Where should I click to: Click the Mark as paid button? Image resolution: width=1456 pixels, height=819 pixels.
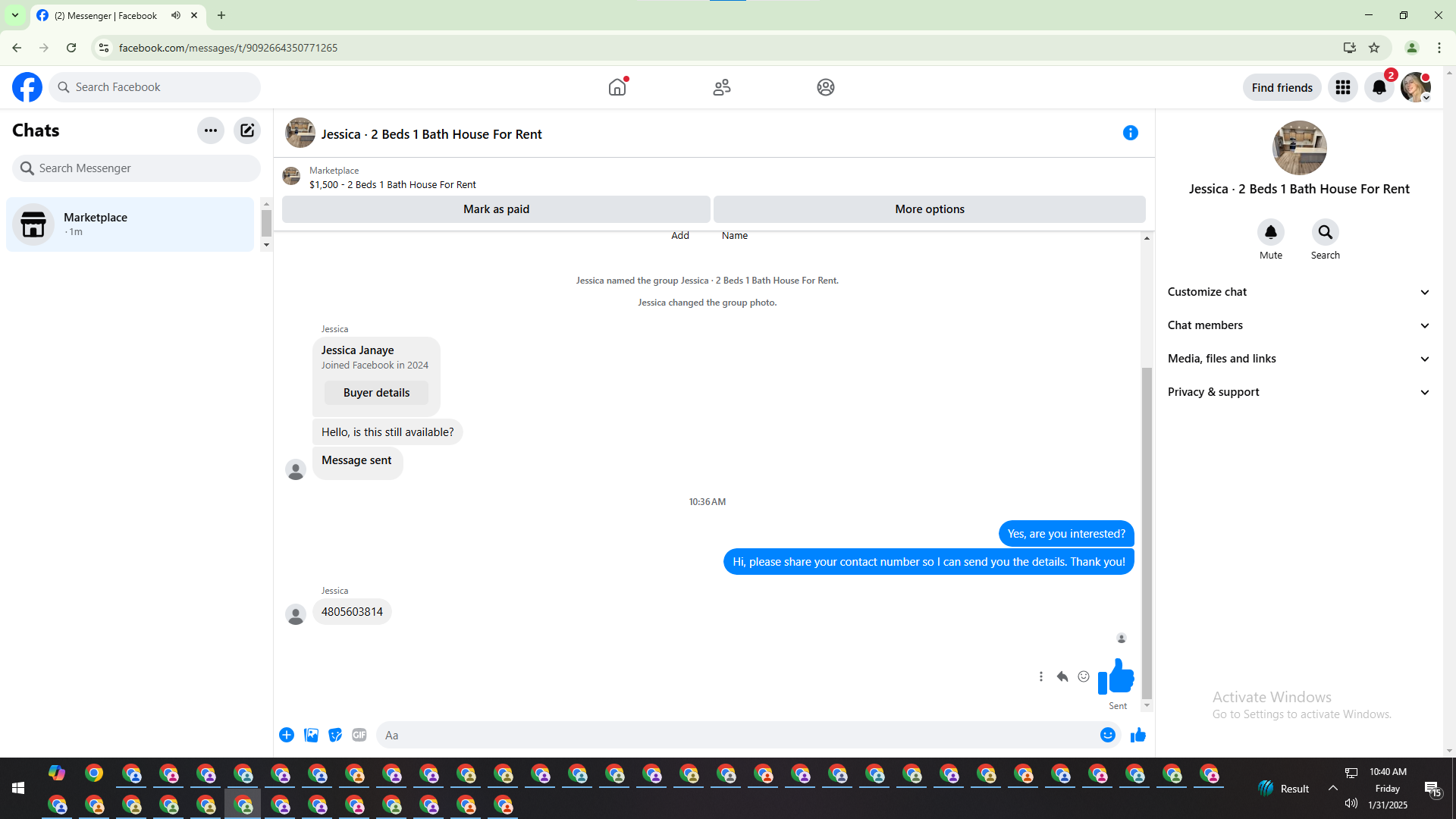click(x=496, y=209)
